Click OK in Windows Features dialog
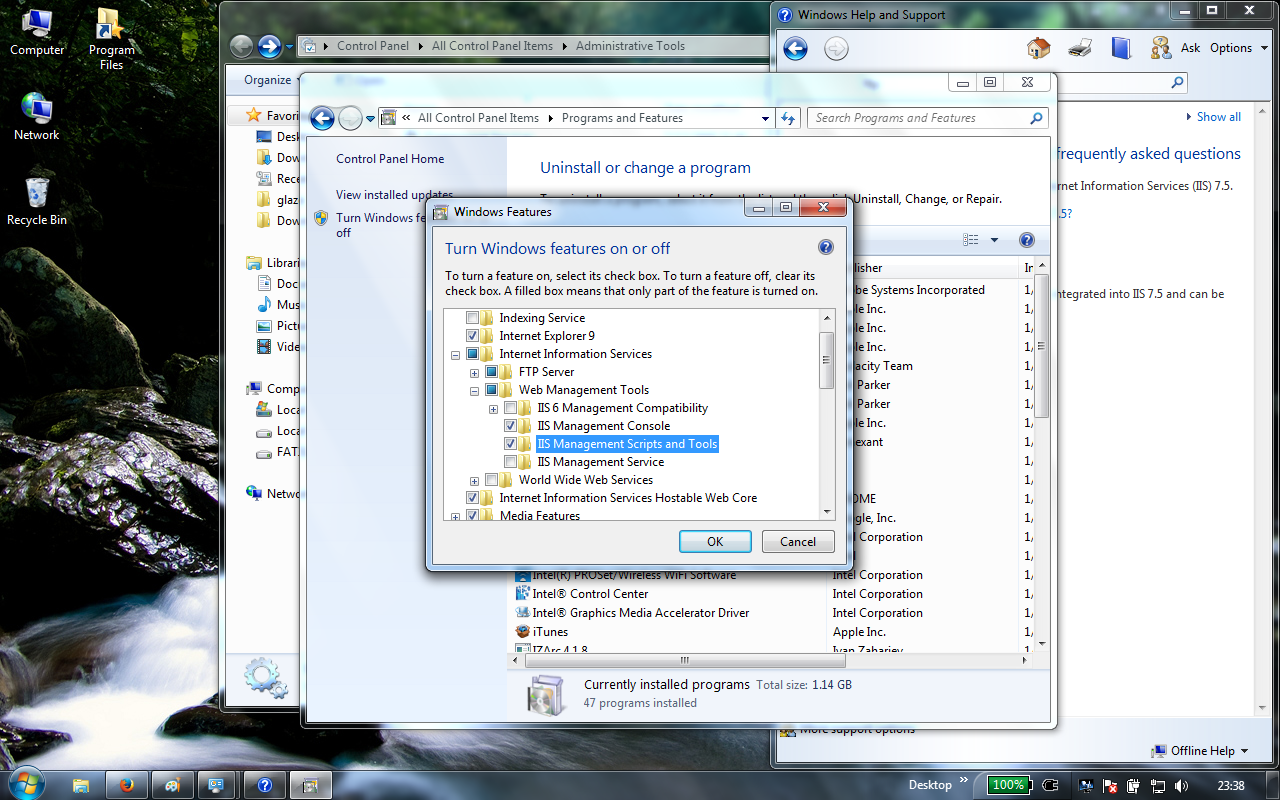The height and width of the screenshot is (800, 1280). tap(715, 541)
